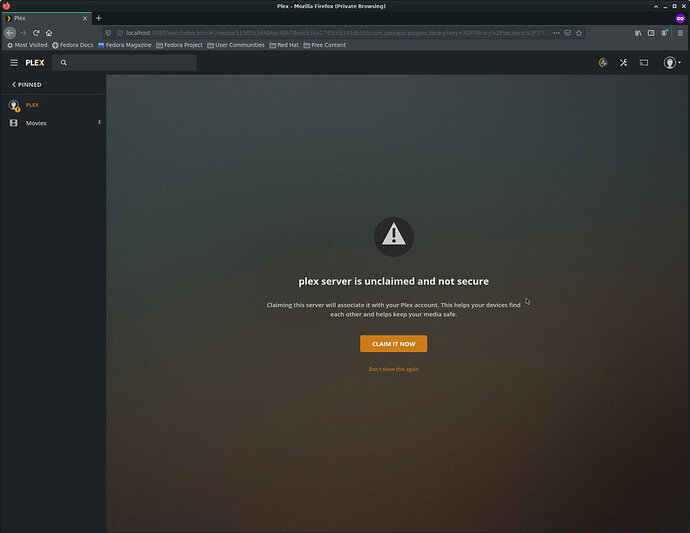
Task: Click the title bar up-arrow button
Action: 656,6
